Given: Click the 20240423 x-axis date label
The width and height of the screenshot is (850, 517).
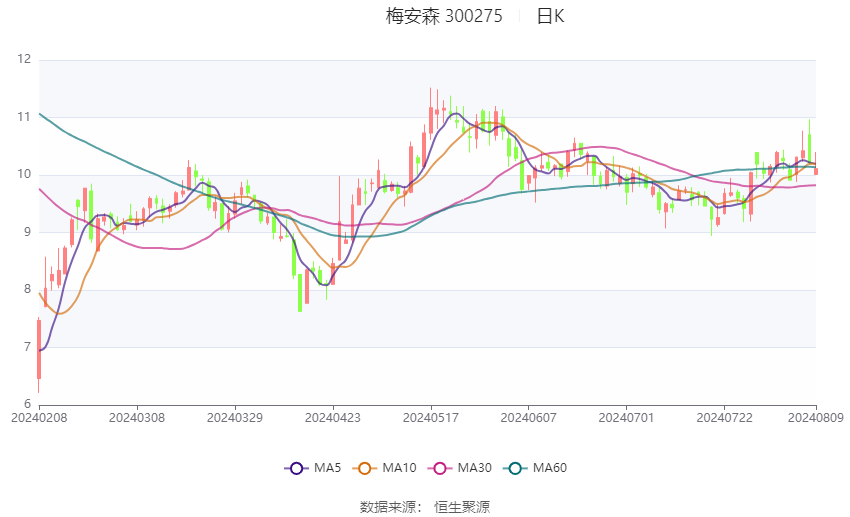Looking at the screenshot, I should [333, 418].
